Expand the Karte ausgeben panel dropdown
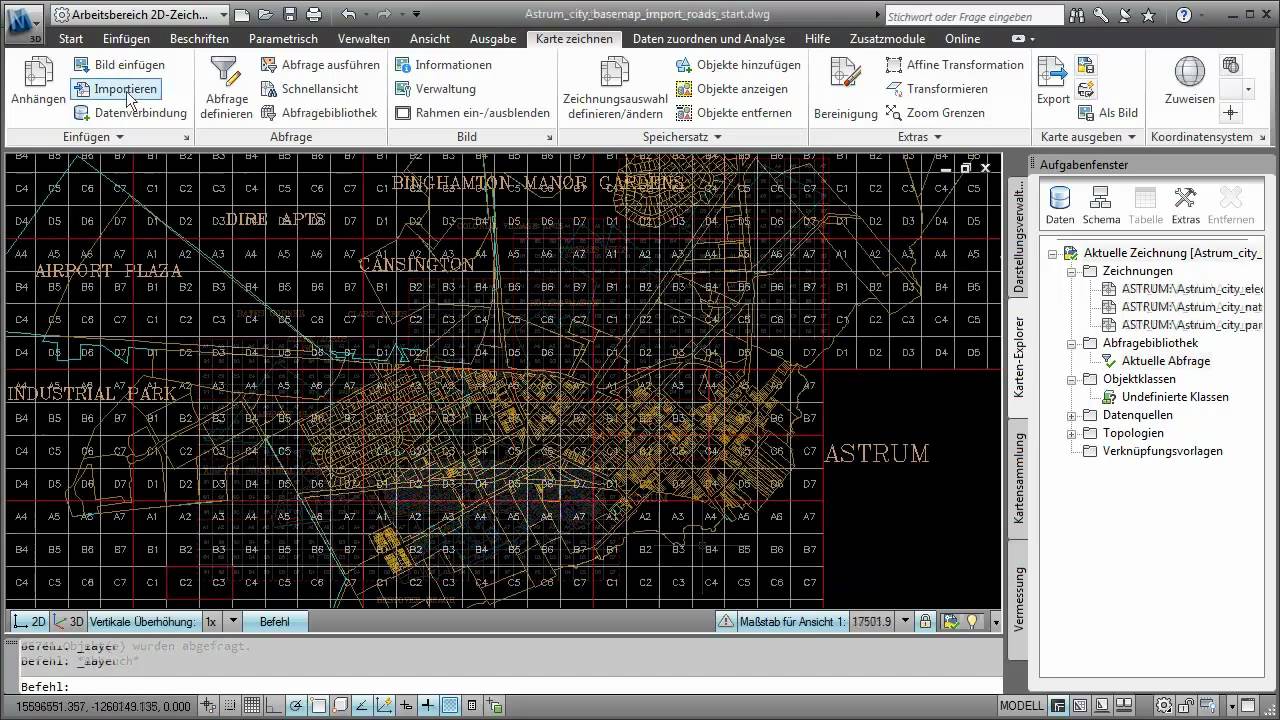 click(1088, 137)
